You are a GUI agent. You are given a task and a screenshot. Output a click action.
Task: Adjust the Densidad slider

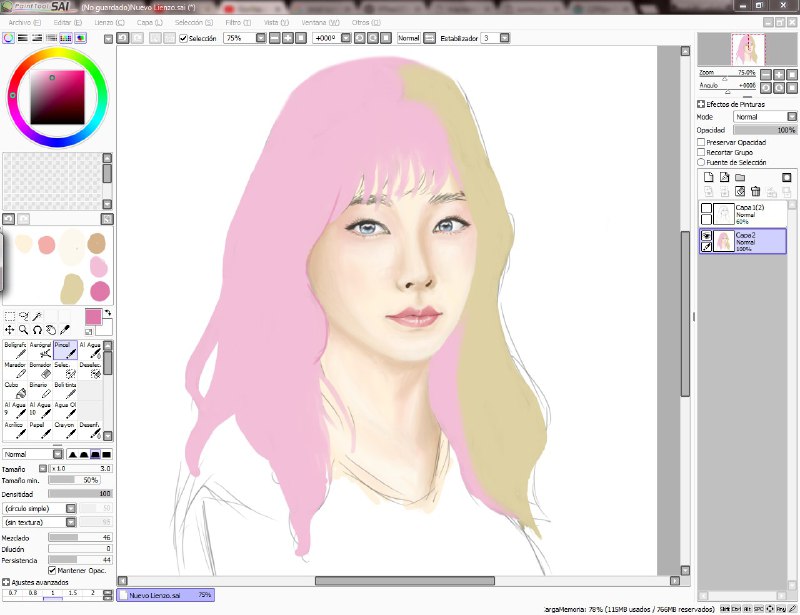80,494
